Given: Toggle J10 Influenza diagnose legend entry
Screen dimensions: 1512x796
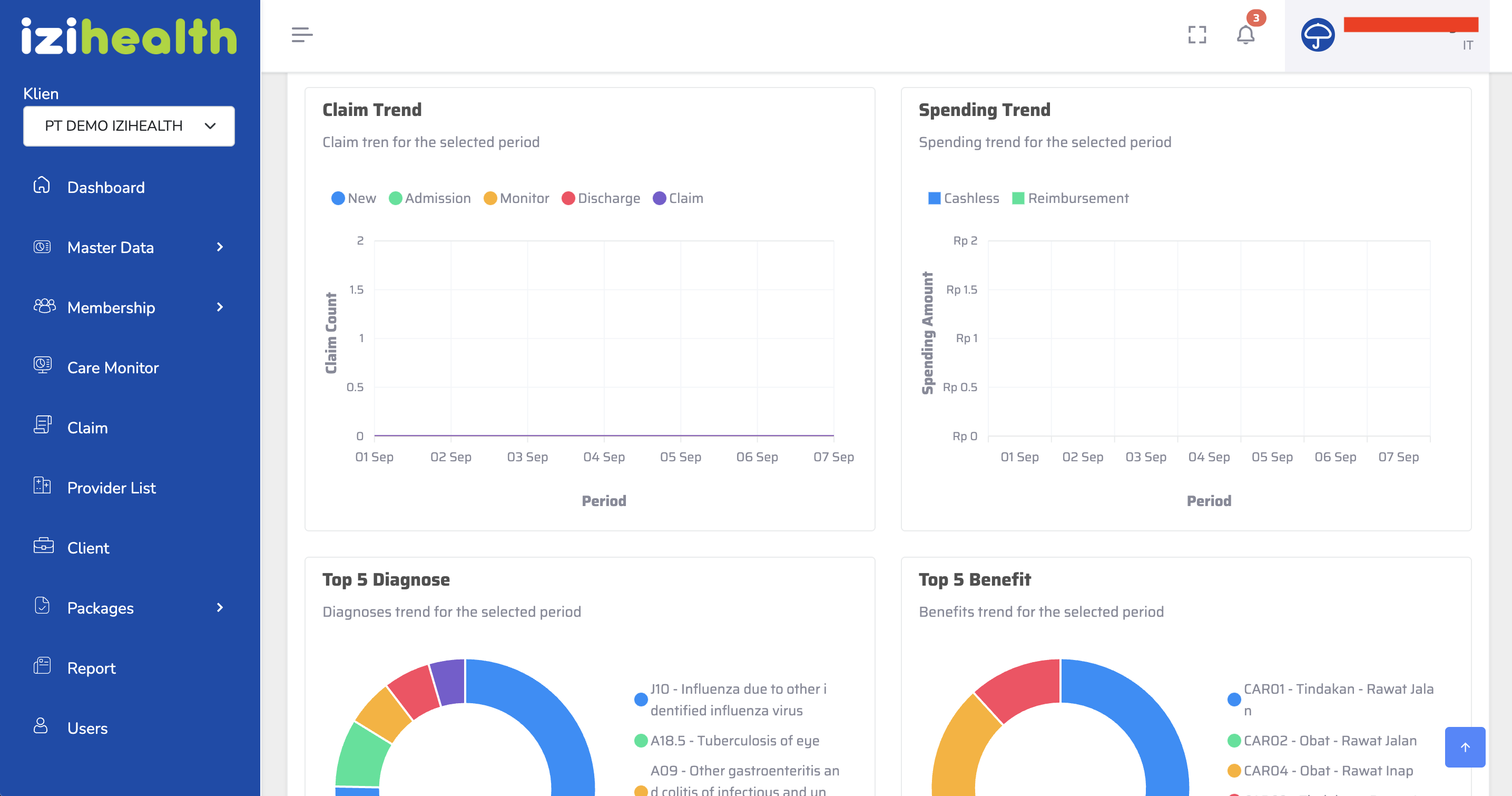Looking at the screenshot, I should (731, 700).
